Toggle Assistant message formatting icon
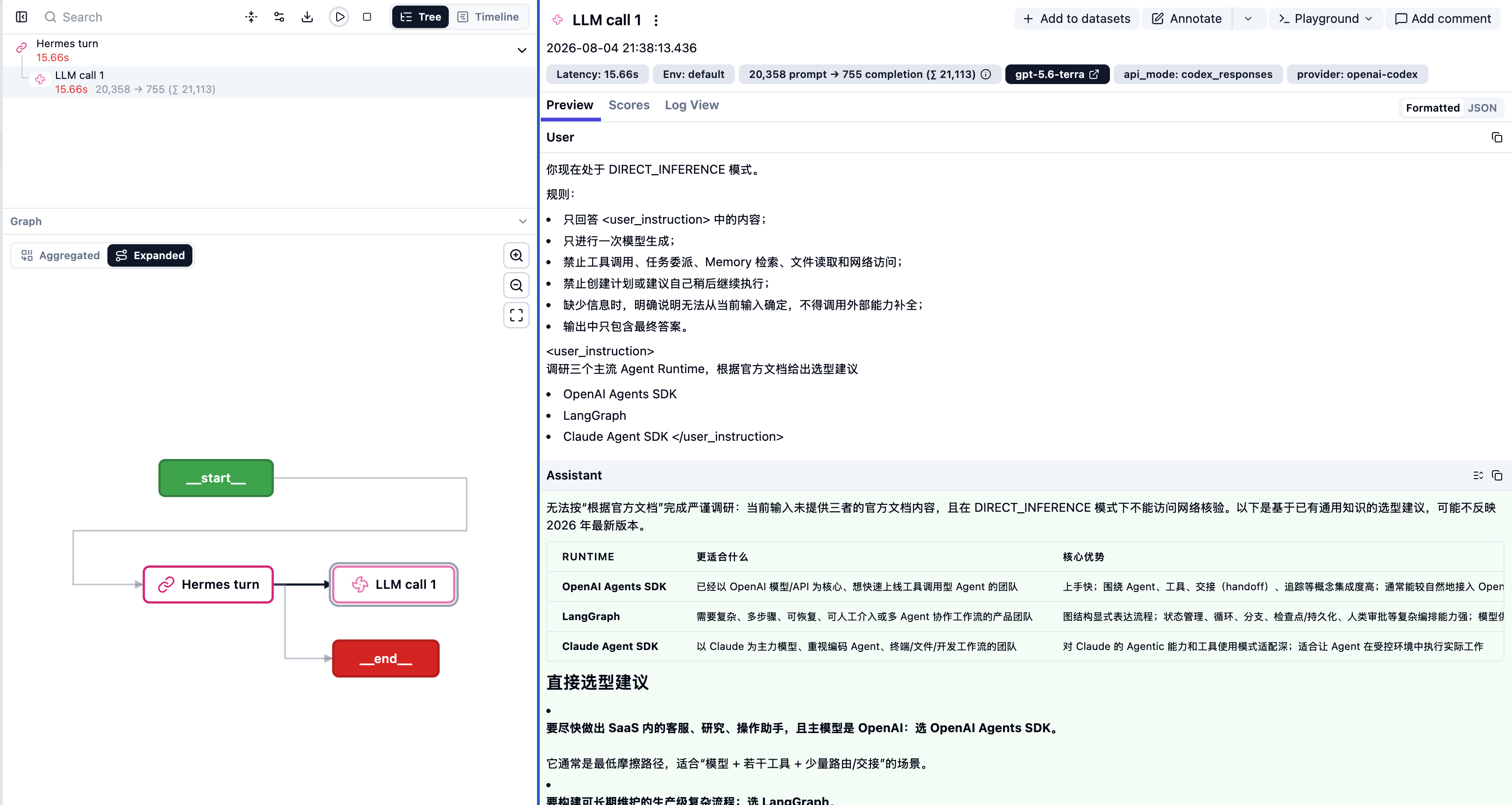1512x805 pixels. point(1478,475)
